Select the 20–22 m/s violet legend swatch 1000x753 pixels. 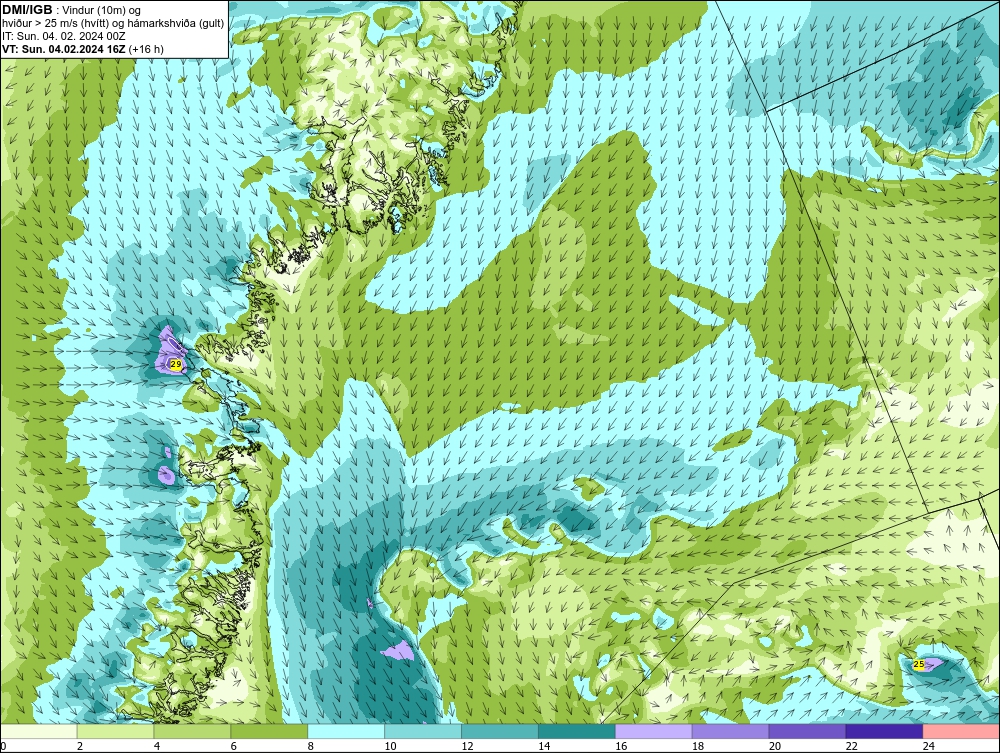[807, 731]
